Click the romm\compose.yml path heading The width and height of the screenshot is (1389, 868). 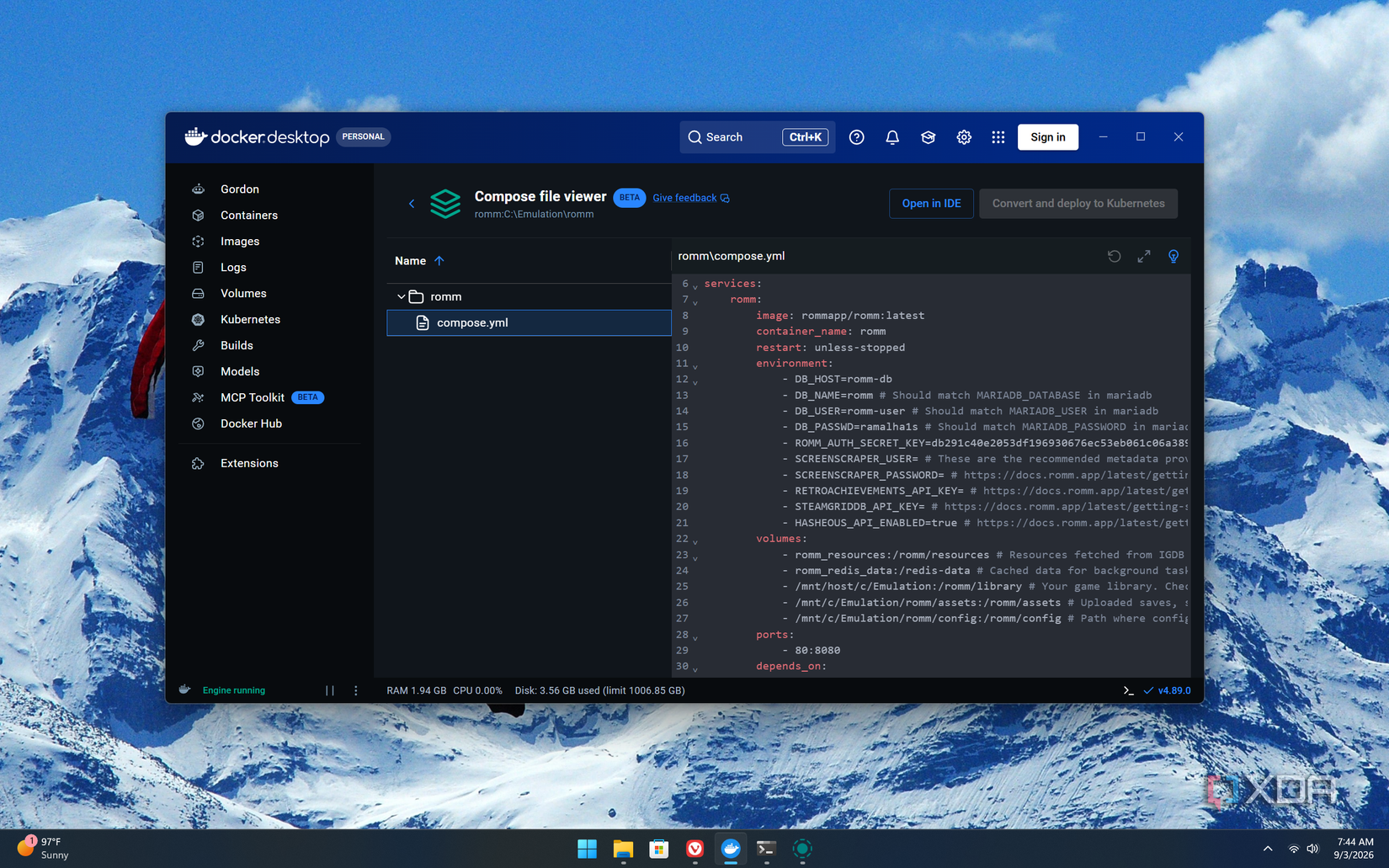coord(731,256)
